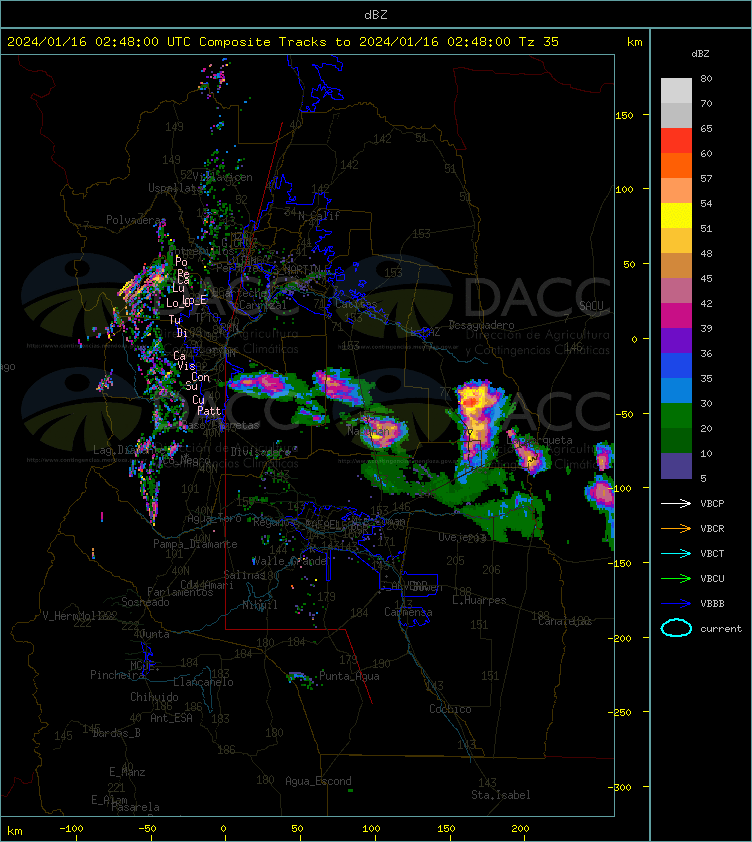The height and width of the screenshot is (842, 752).
Task: Click the 'Uspallata' map label
Action: coord(175,188)
